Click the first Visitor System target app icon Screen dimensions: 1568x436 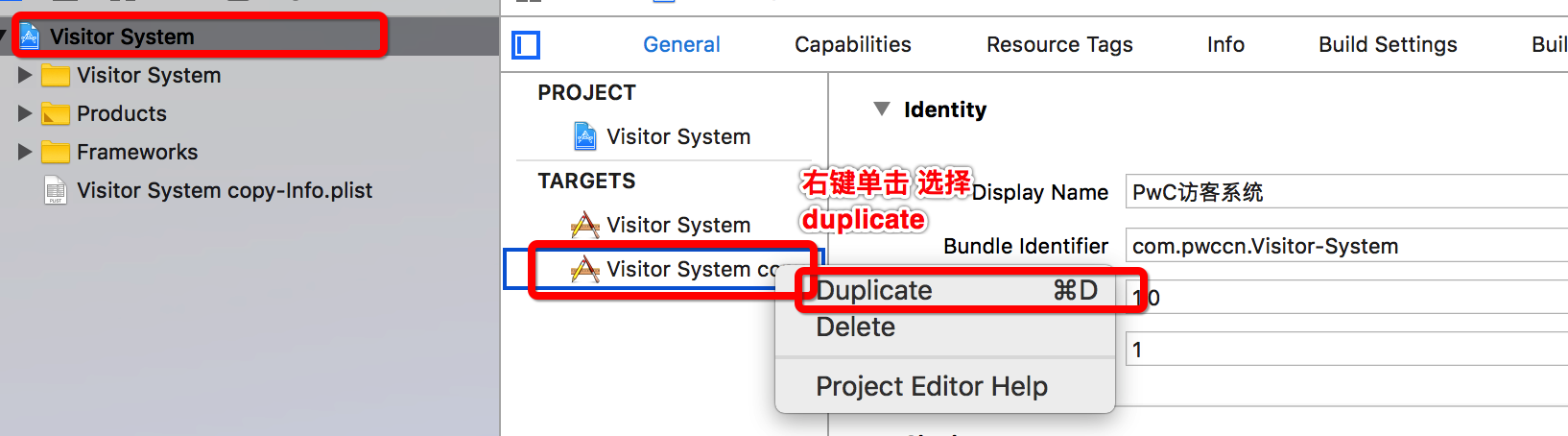[584, 225]
